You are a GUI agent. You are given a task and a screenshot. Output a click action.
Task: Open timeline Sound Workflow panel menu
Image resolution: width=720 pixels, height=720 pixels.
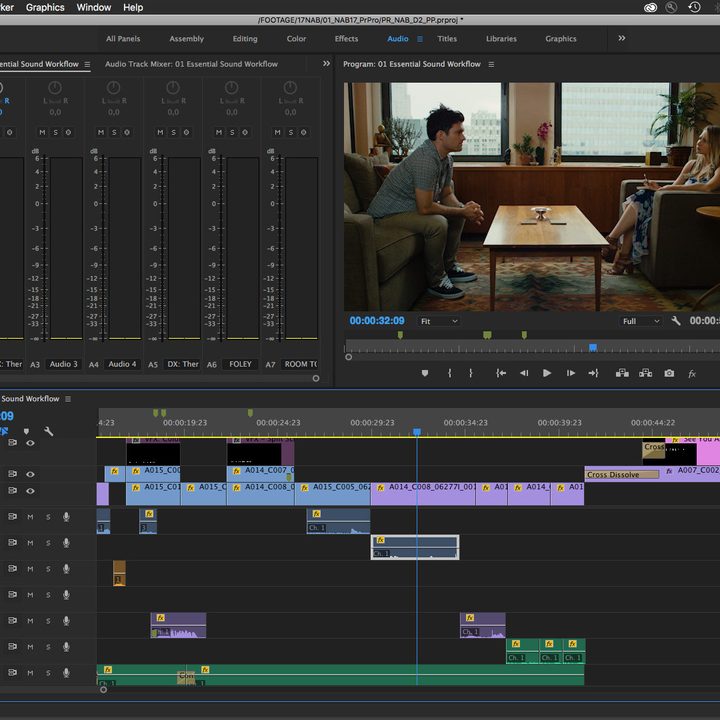pyautogui.click(x=68, y=399)
